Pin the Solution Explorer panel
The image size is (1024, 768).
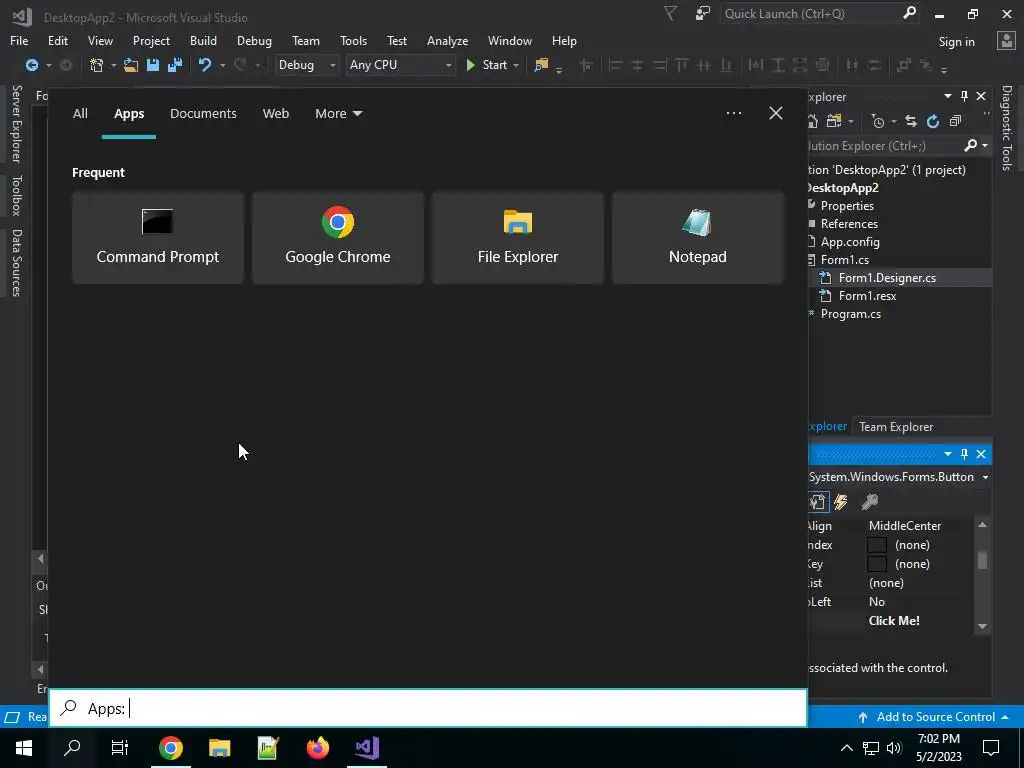pos(964,97)
